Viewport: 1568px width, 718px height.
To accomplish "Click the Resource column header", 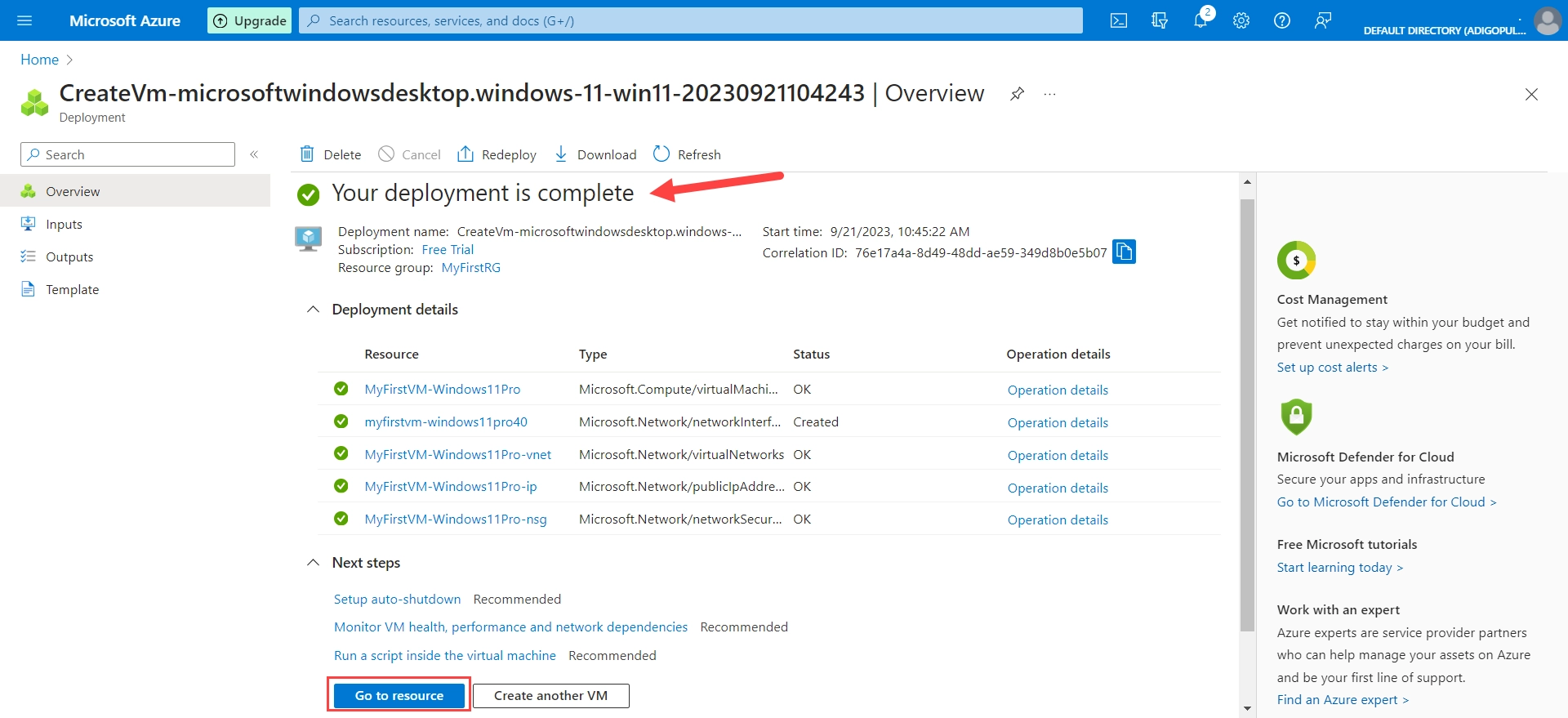I will coord(391,355).
